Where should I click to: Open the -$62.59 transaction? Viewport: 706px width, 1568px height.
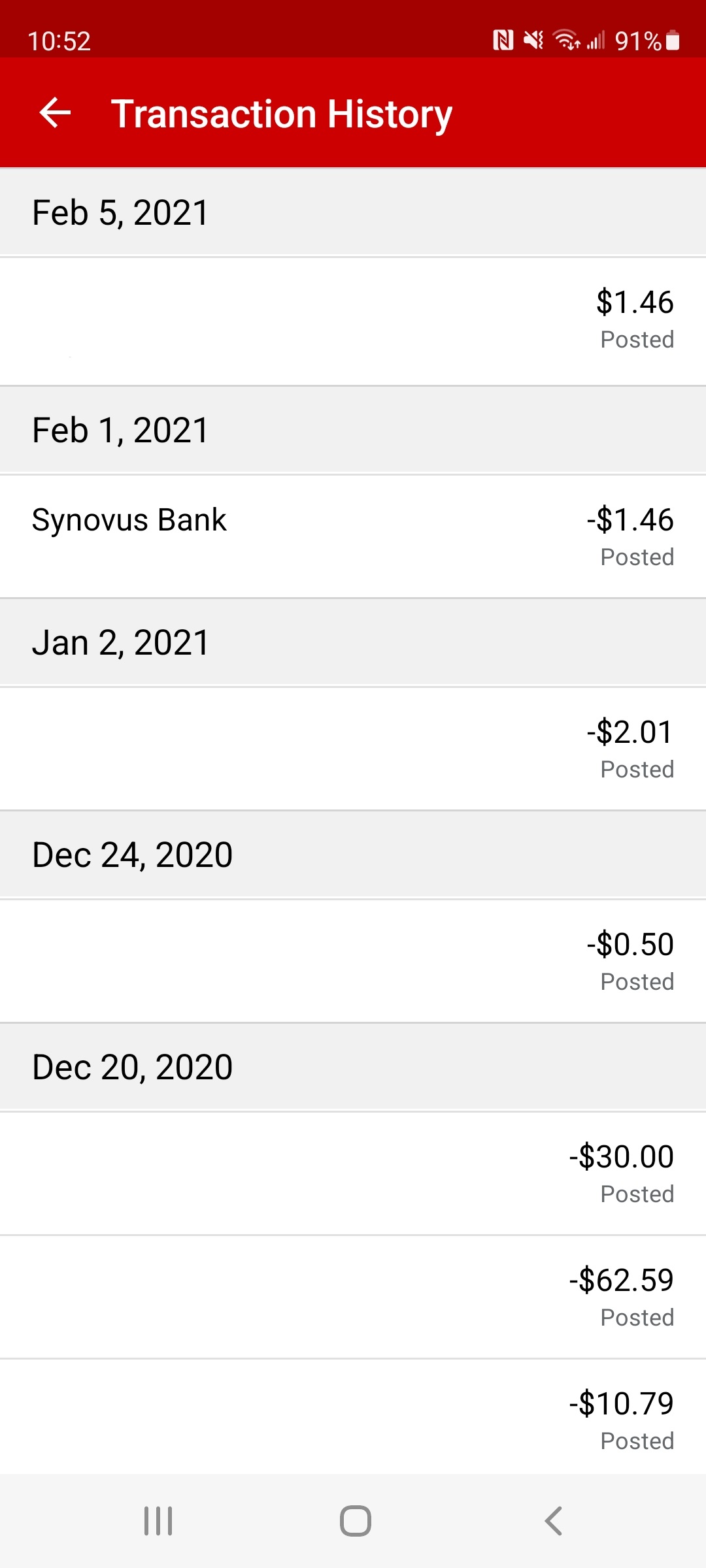point(353,1297)
